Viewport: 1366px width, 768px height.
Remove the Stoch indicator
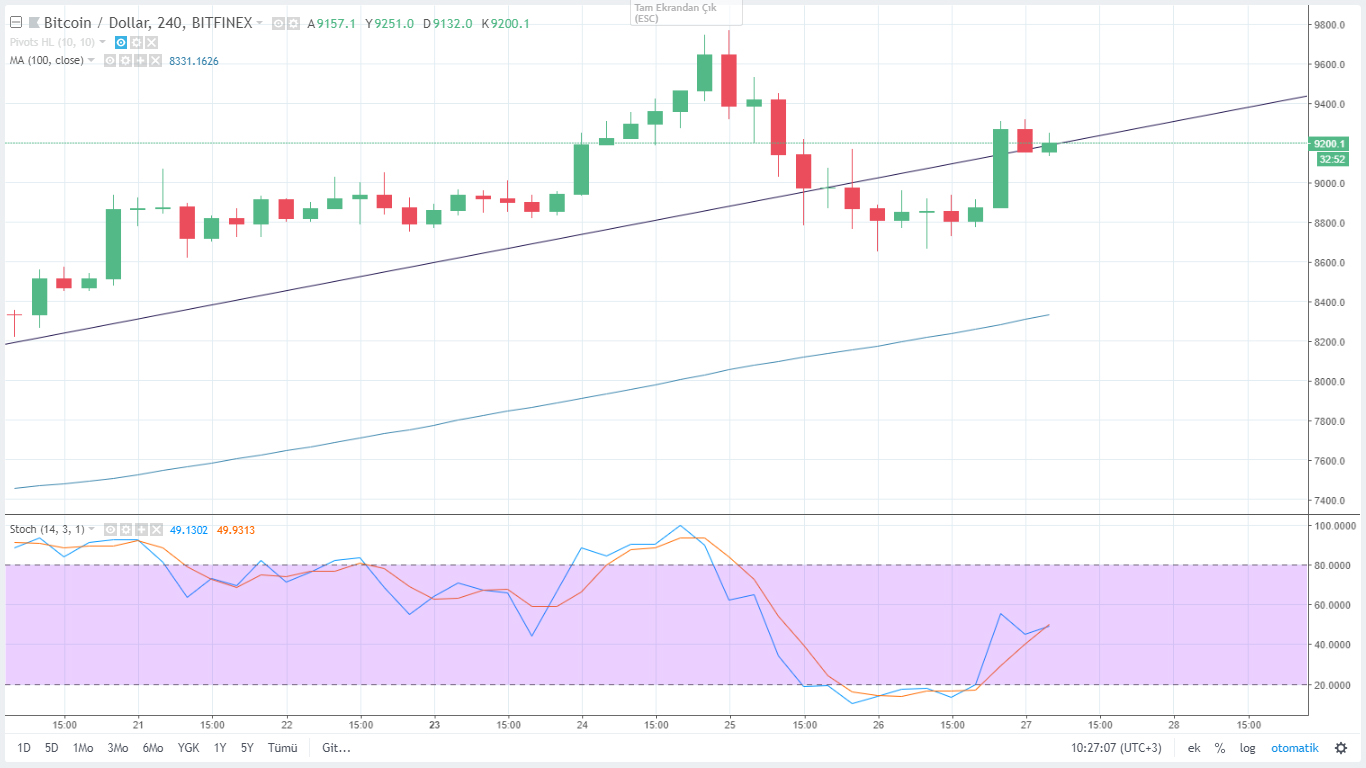(x=156, y=530)
